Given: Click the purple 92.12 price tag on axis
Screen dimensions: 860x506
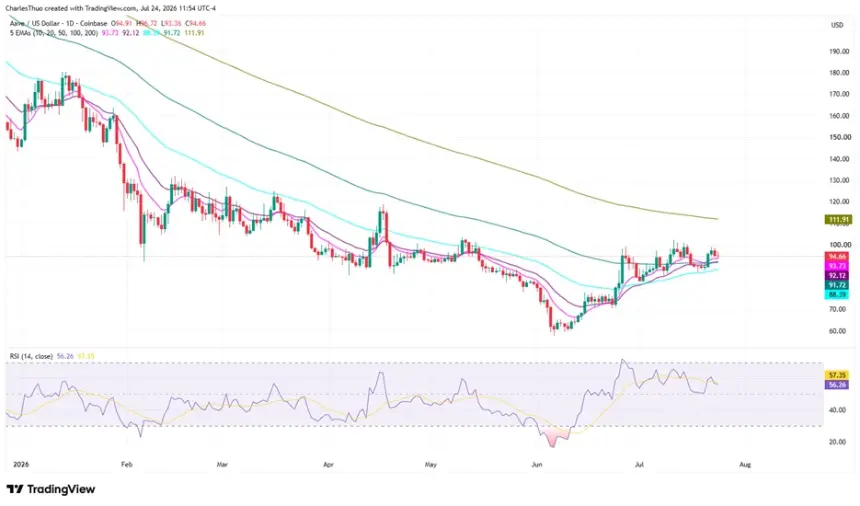Looking at the screenshot, I should tap(838, 276).
